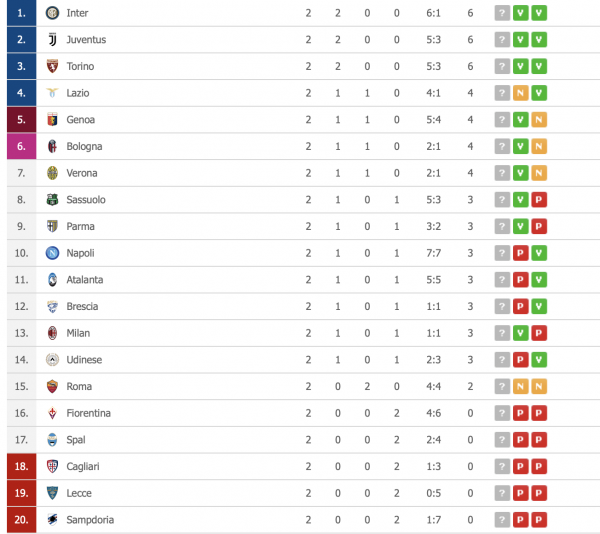Image resolution: width=600 pixels, height=534 pixels.
Task: Click the Fiorentina club crest icon
Action: coord(53,413)
